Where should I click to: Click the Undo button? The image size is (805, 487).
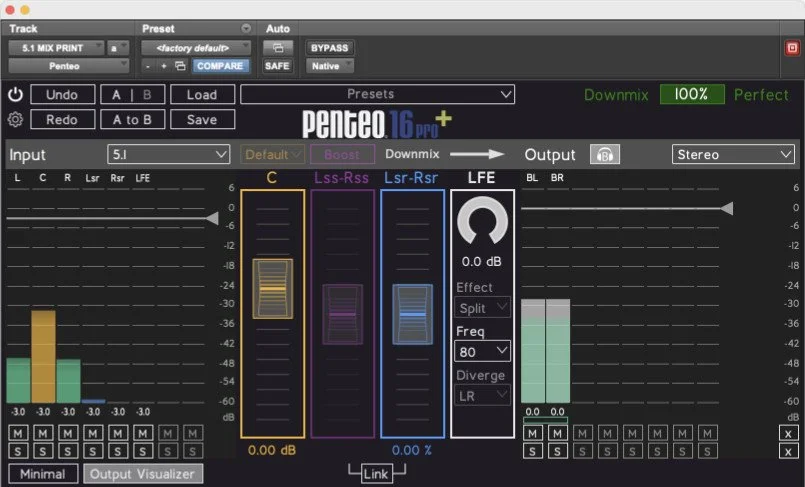(63, 95)
